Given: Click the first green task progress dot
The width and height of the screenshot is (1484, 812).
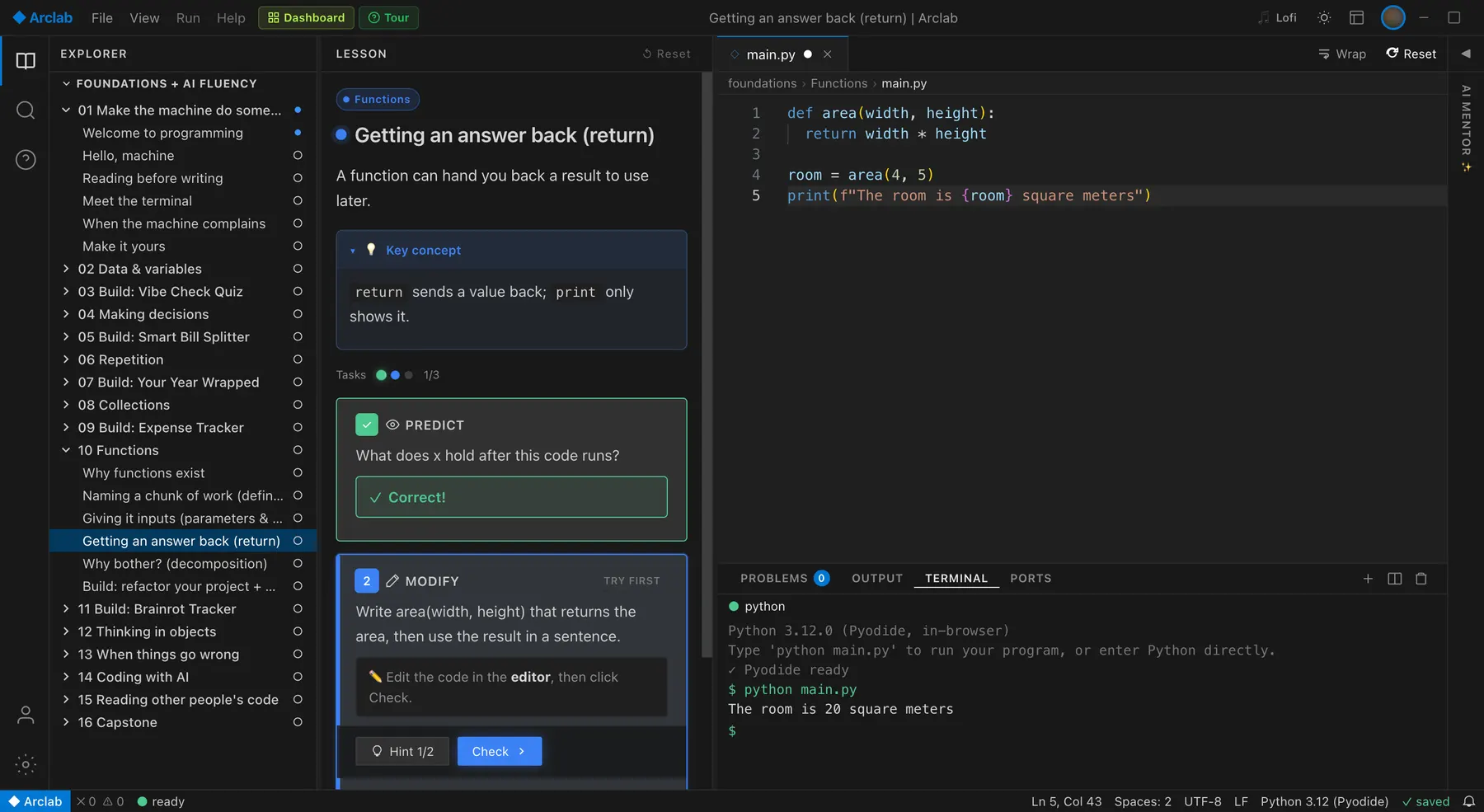Looking at the screenshot, I should (x=381, y=375).
